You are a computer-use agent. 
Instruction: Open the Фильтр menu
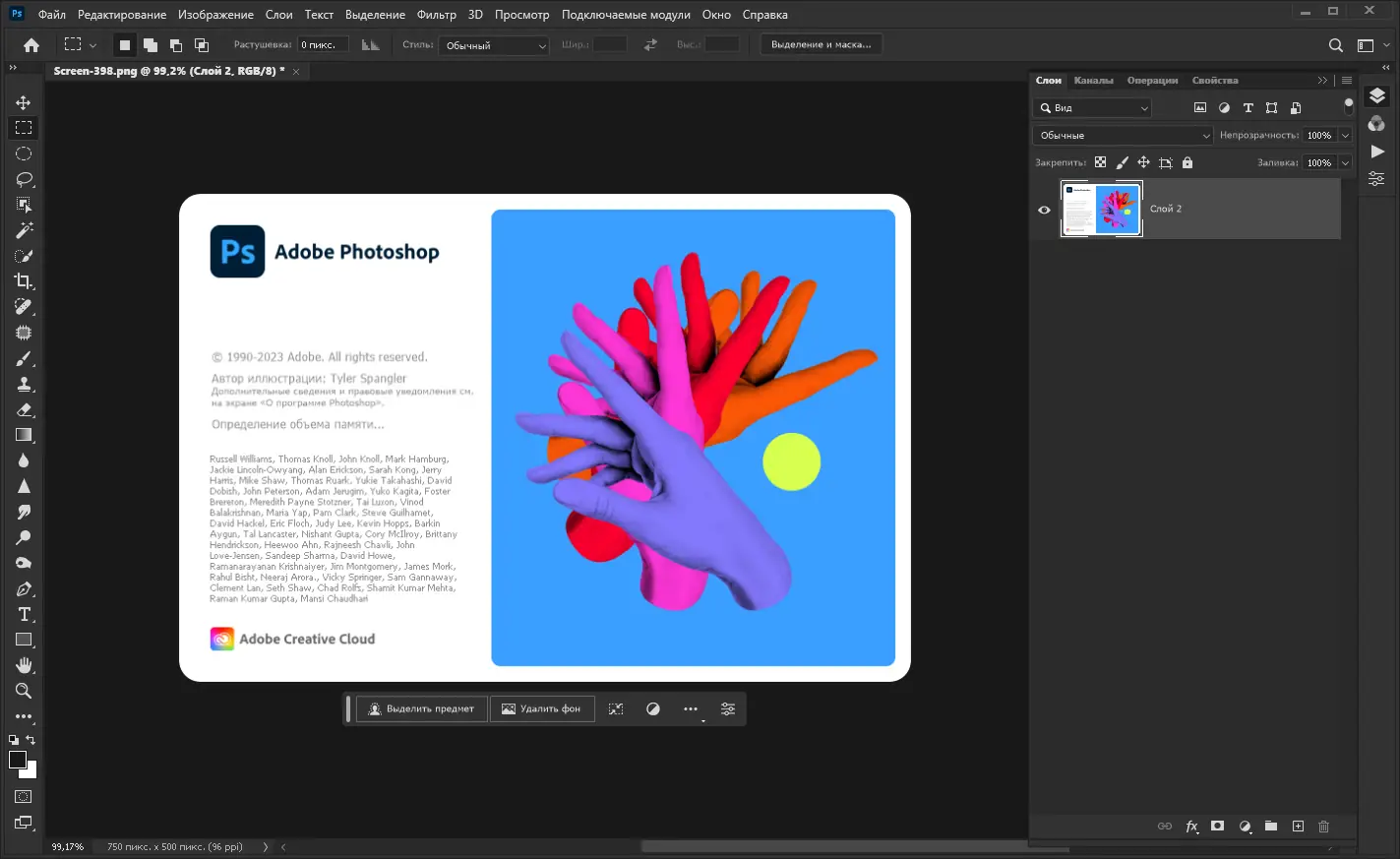[436, 15]
